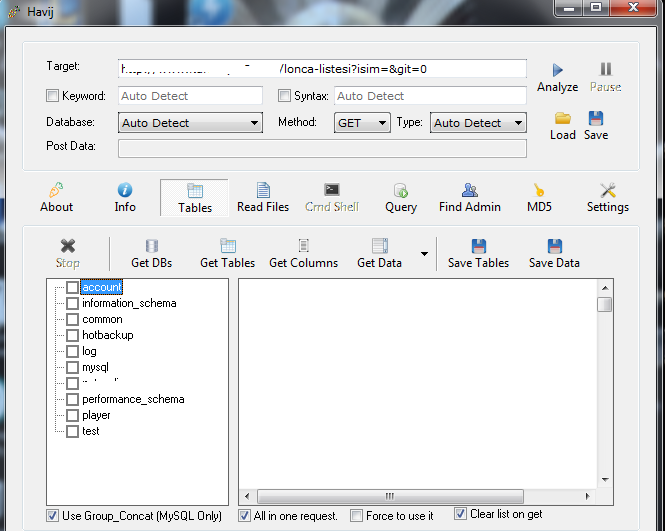
Task: Click the Get DBs database icon
Action: pyautogui.click(x=151, y=246)
